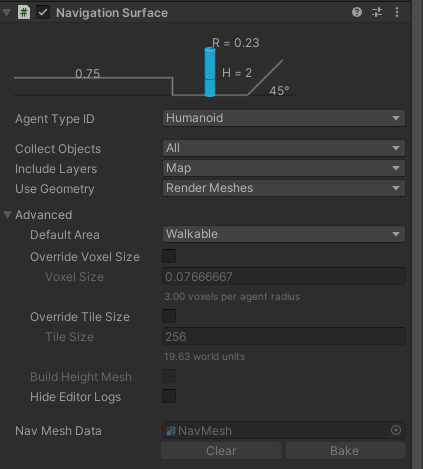
Task: Open the Agent Type ID dropdown
Action: coord(284,118)
